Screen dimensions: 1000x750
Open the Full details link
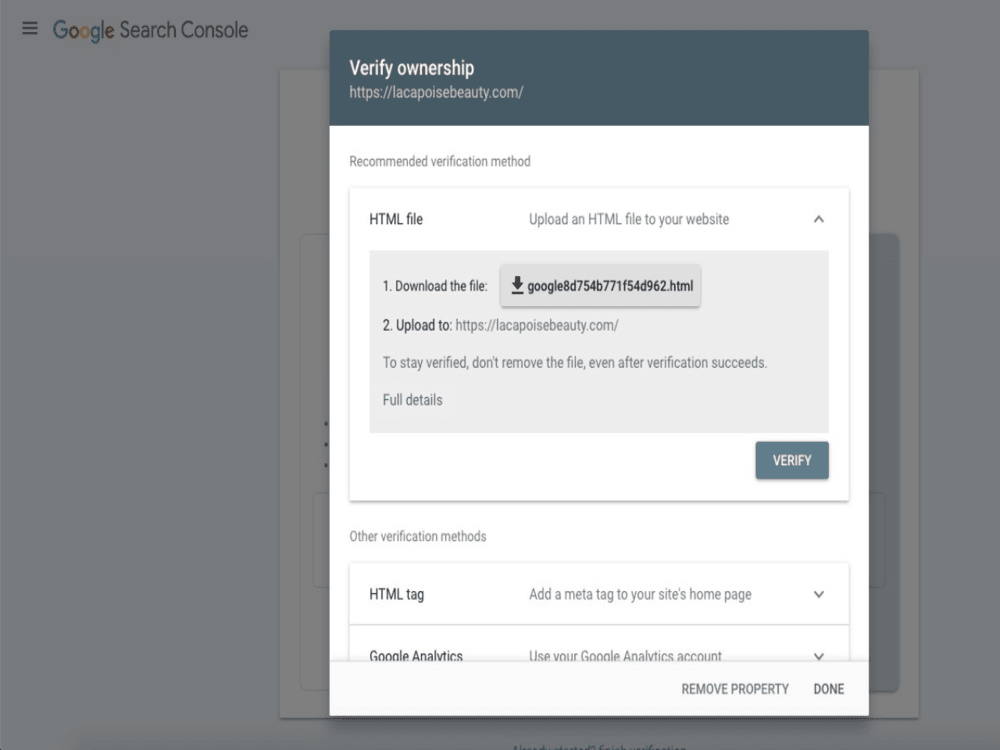coord(413,400)
